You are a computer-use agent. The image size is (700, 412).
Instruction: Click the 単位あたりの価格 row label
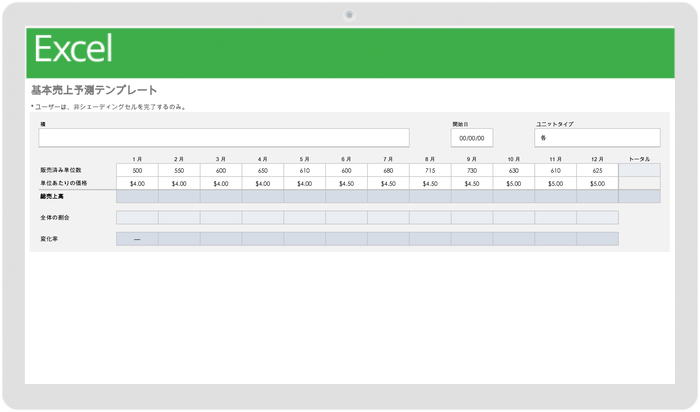pyautogui.click(x=64, y=183)
